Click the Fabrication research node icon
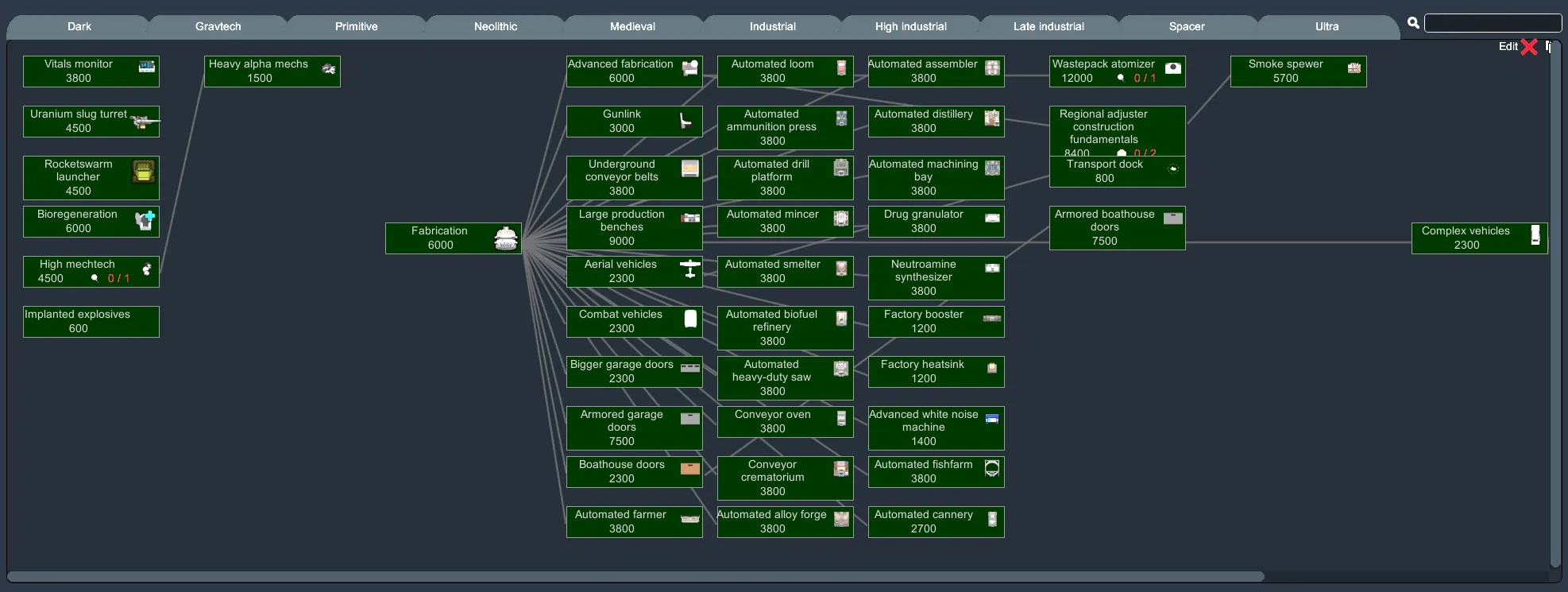 (505, 238)
